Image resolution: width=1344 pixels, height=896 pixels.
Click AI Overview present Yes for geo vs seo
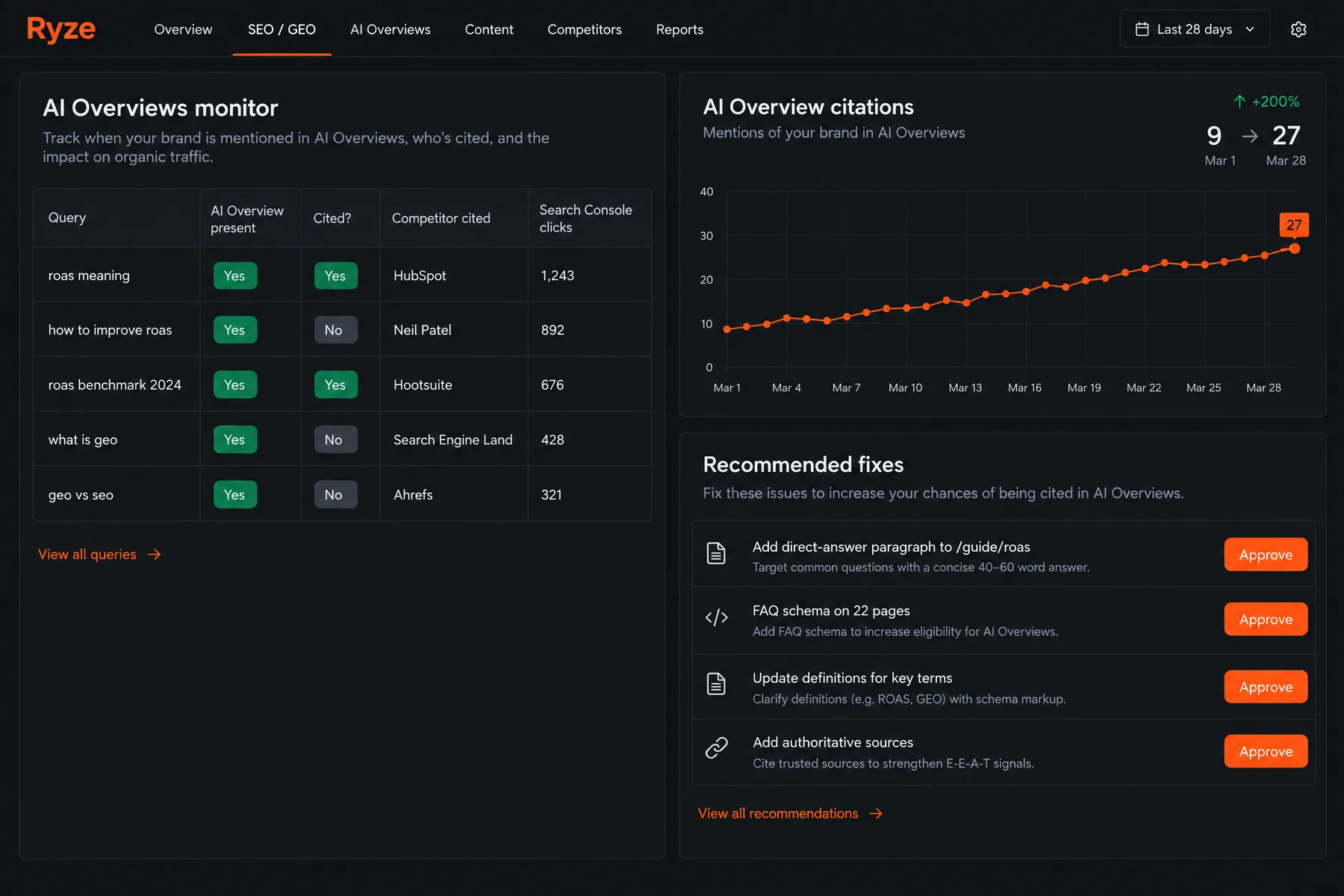(235, 494)
